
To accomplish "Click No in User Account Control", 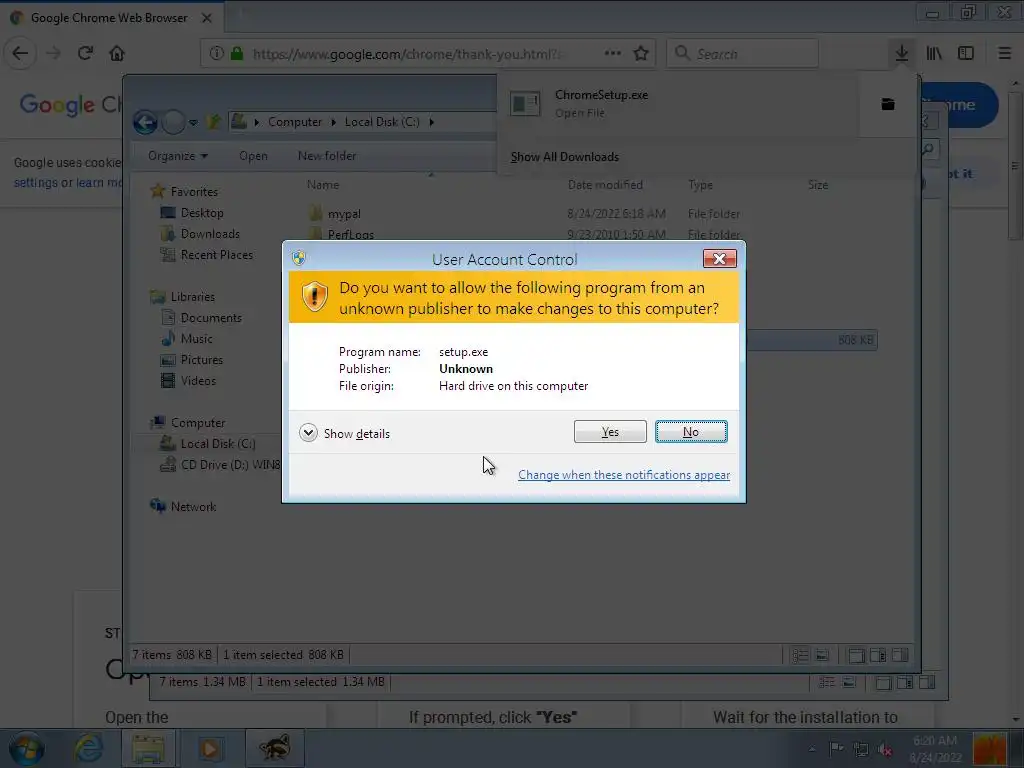I will pyautogui.click(x=691, y=432).
